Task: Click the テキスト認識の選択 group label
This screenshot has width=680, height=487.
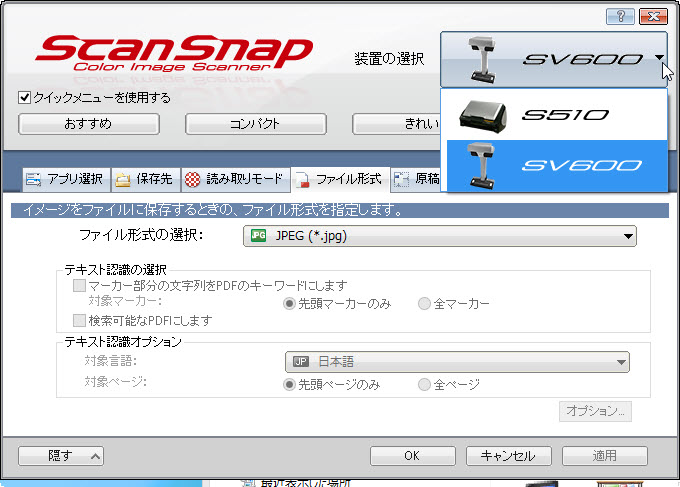Action: click(115, 270)
